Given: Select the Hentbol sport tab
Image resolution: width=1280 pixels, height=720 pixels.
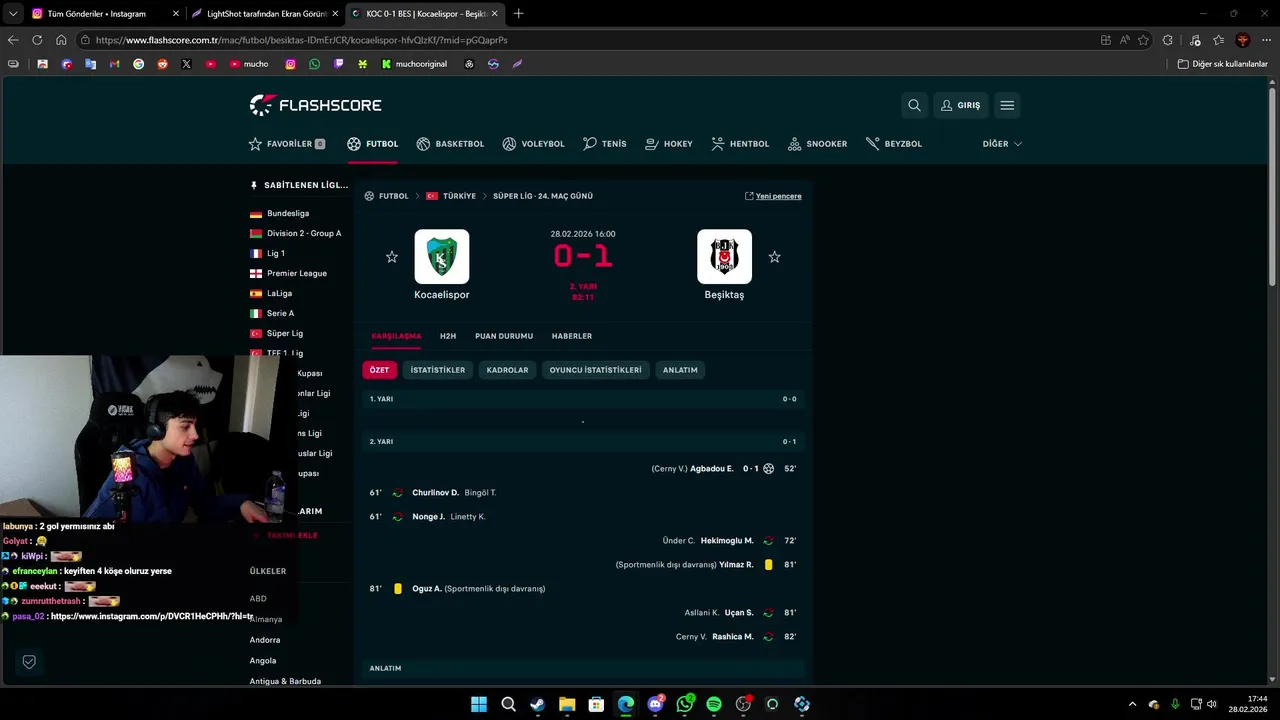Looking at the screenshot, I should click(740, 144).
